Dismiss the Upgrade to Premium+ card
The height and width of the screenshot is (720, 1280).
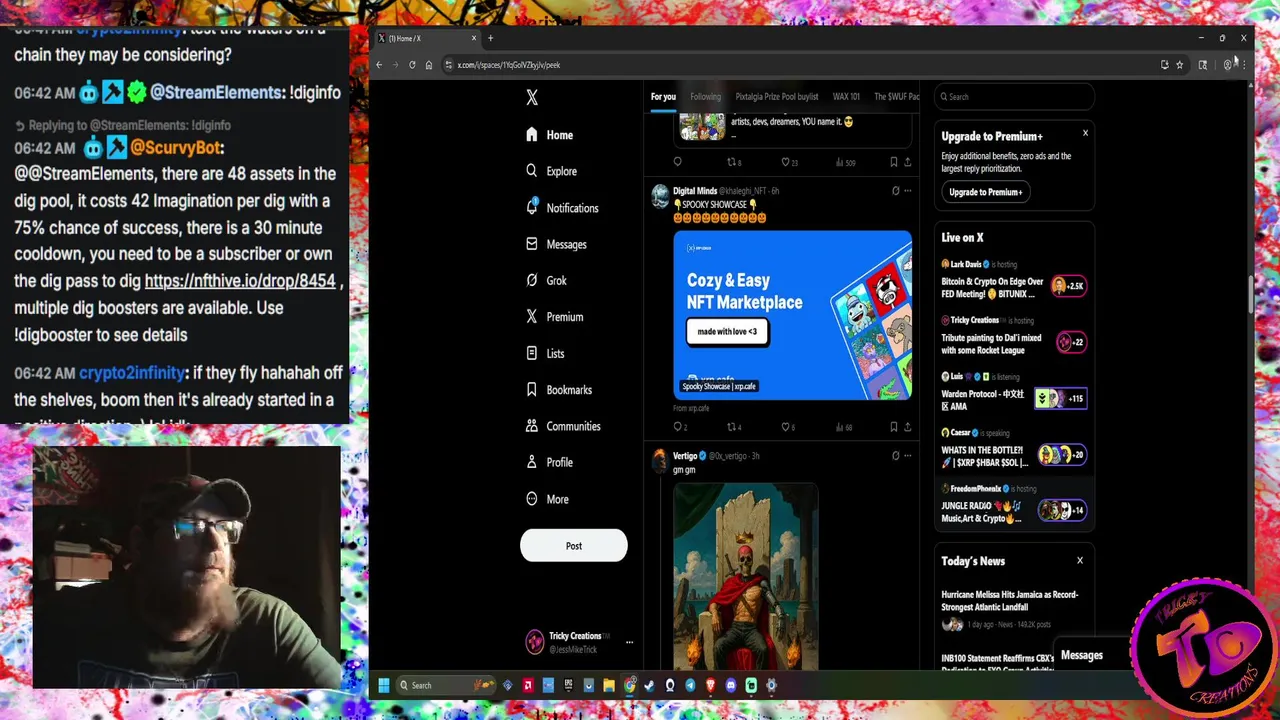click(1085, 133)
